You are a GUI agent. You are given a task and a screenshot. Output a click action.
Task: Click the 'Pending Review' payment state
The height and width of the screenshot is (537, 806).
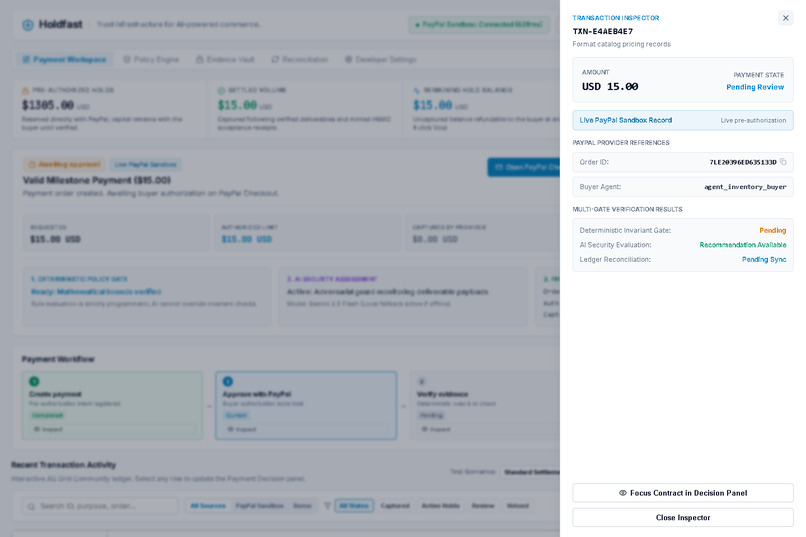[755, 87]
